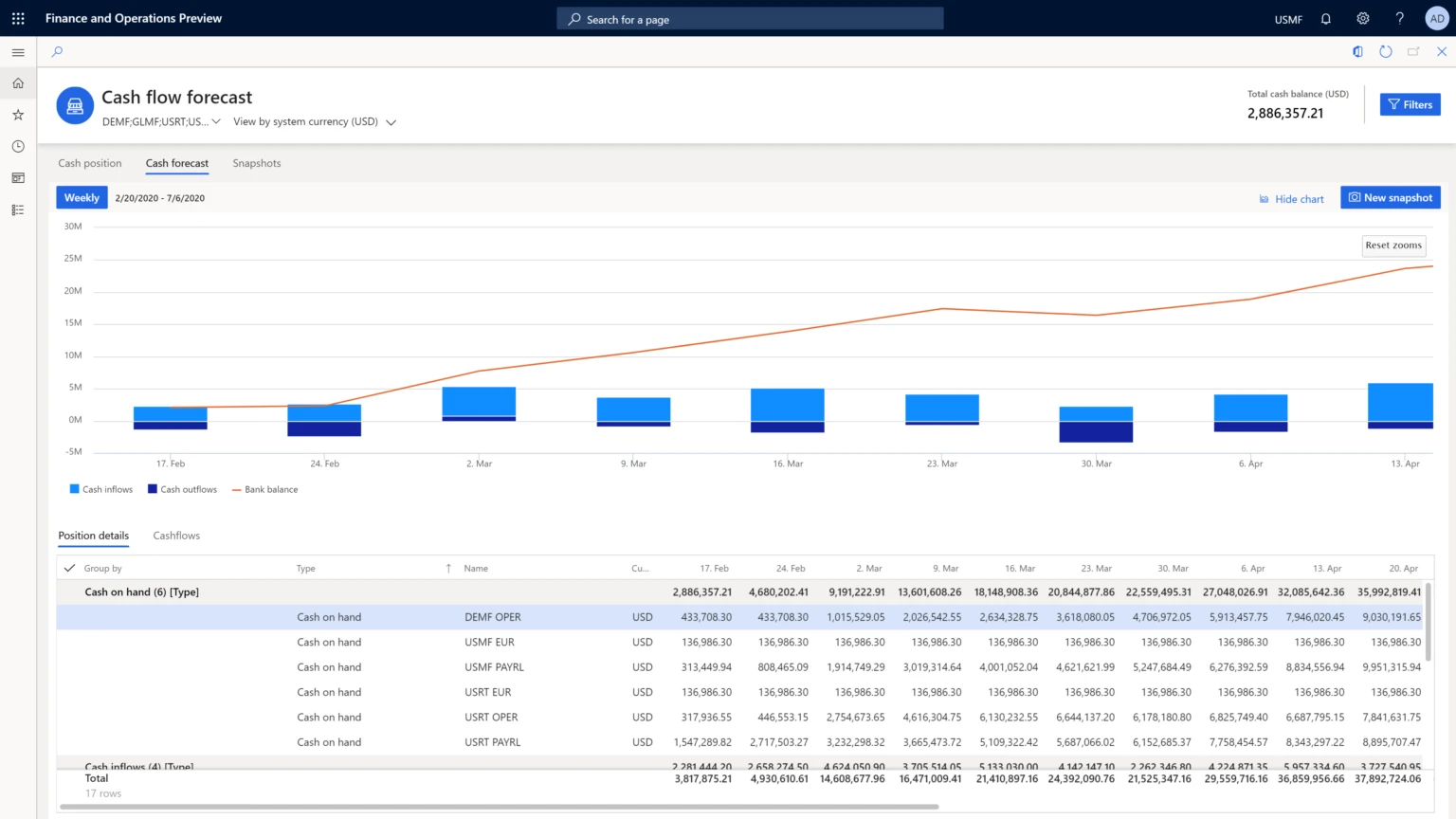
Task: Open help via the question mark icon
Action: point(1399,18)
